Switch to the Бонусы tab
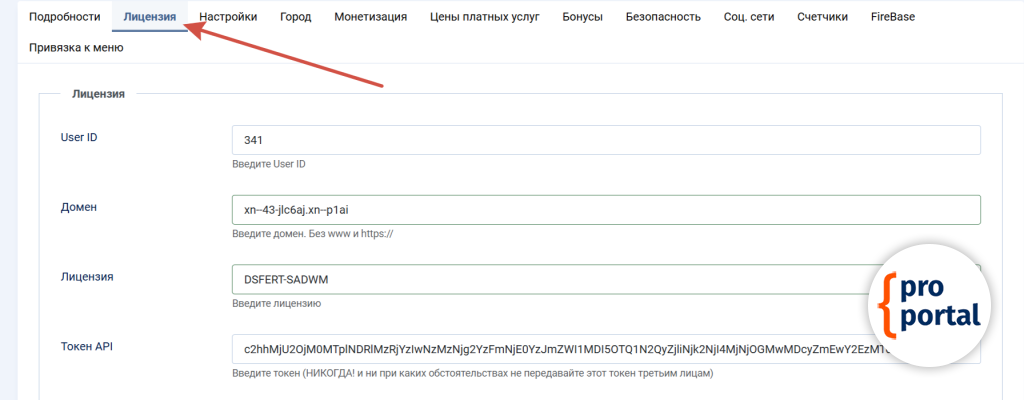Viewport: 1024px width, 400px height. tap(582, 17)
